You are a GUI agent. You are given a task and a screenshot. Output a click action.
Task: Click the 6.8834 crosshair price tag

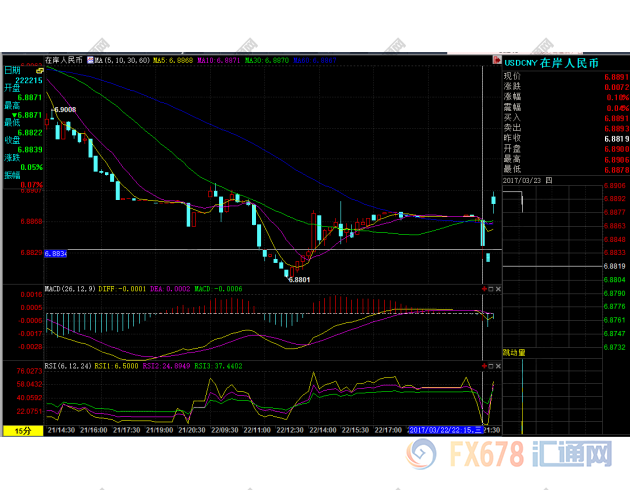(55, 253)
